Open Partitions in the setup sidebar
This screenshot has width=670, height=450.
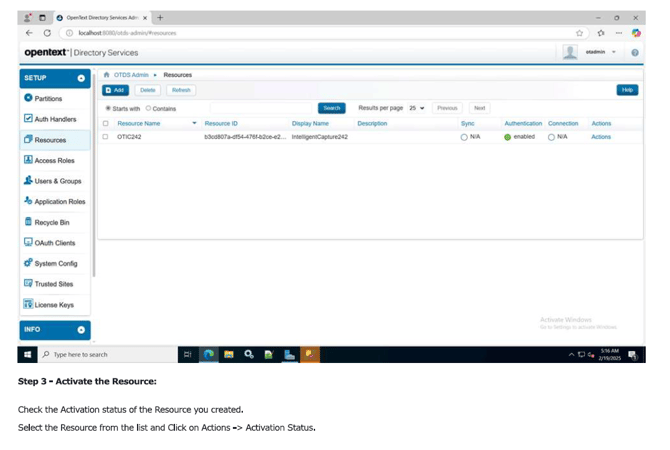coord(47,99)
